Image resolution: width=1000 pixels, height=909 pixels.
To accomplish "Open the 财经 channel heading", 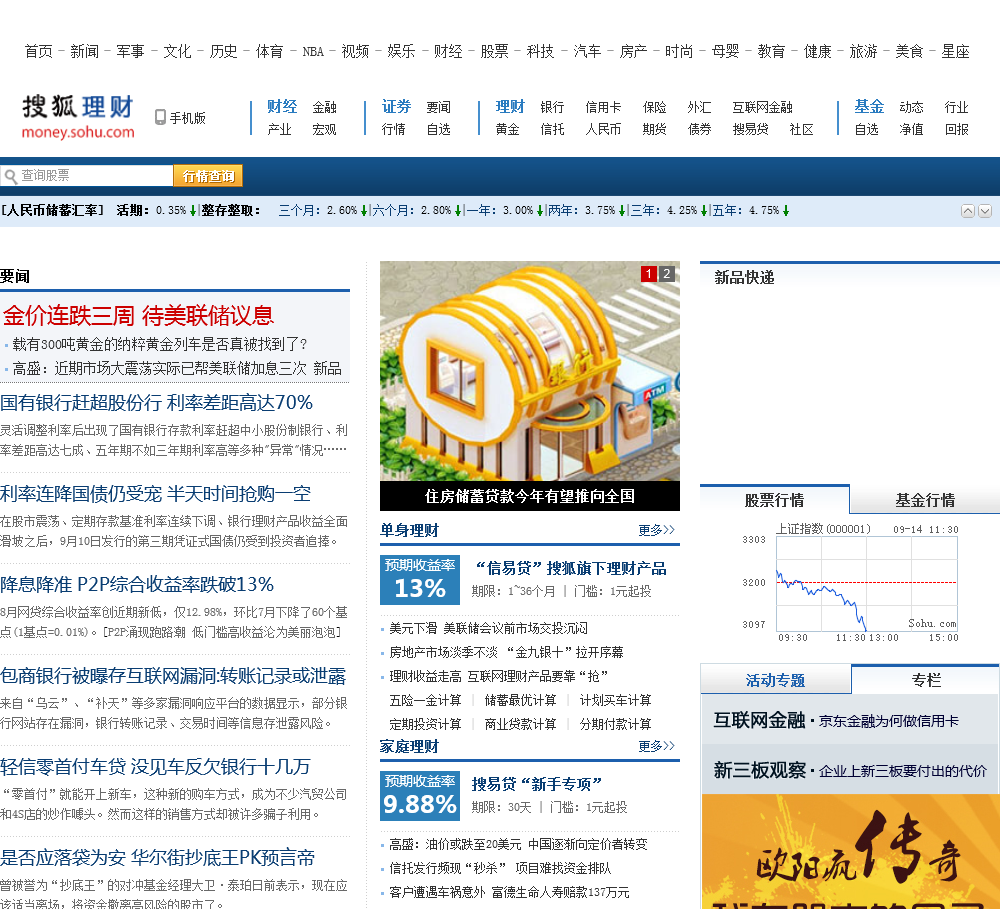I will pyautogui.click(x=282, y=107).
